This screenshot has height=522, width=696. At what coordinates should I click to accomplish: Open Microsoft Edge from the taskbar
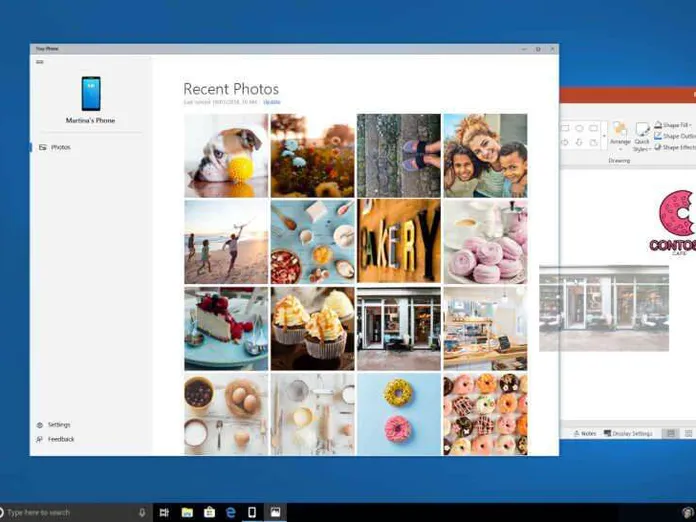coord(230,512)
